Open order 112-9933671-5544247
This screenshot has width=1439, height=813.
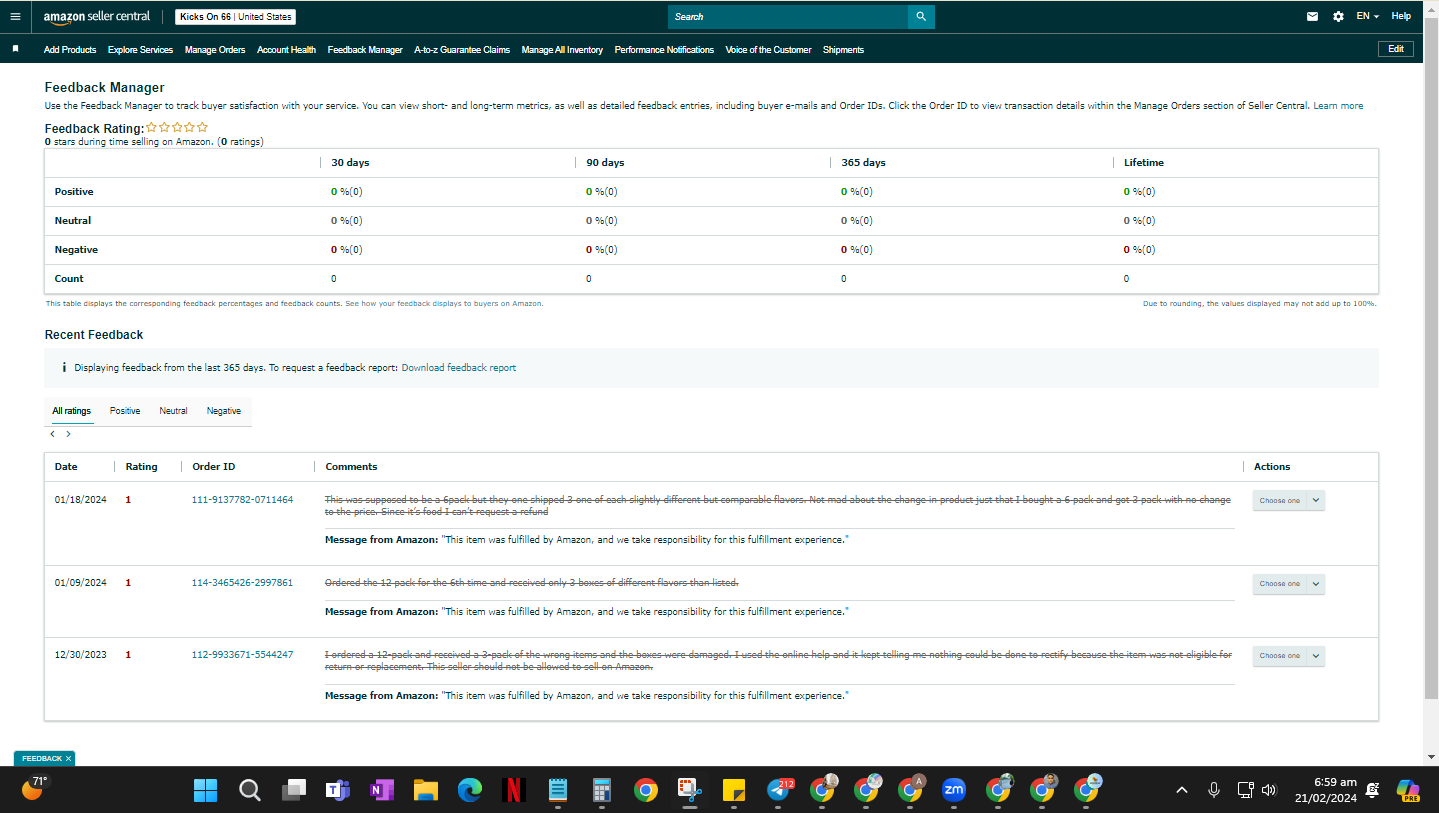242,655
